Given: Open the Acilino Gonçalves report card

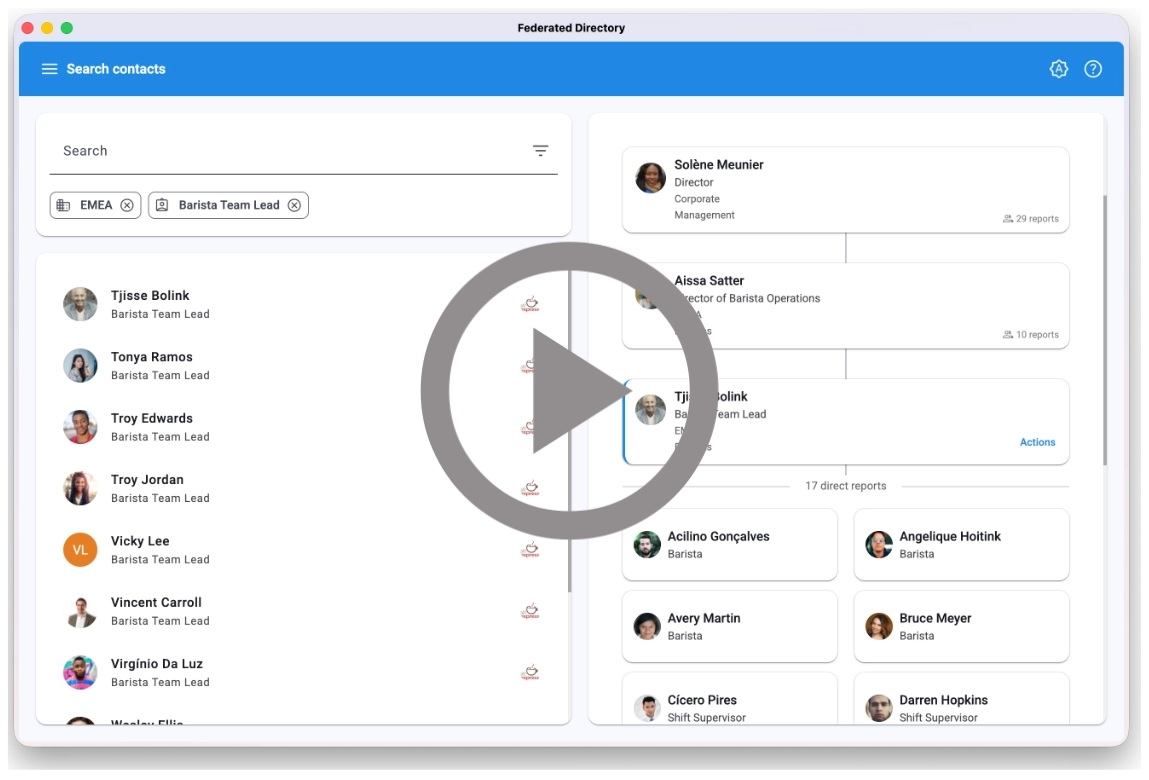Looking at the screenshot, I should 729,545.
